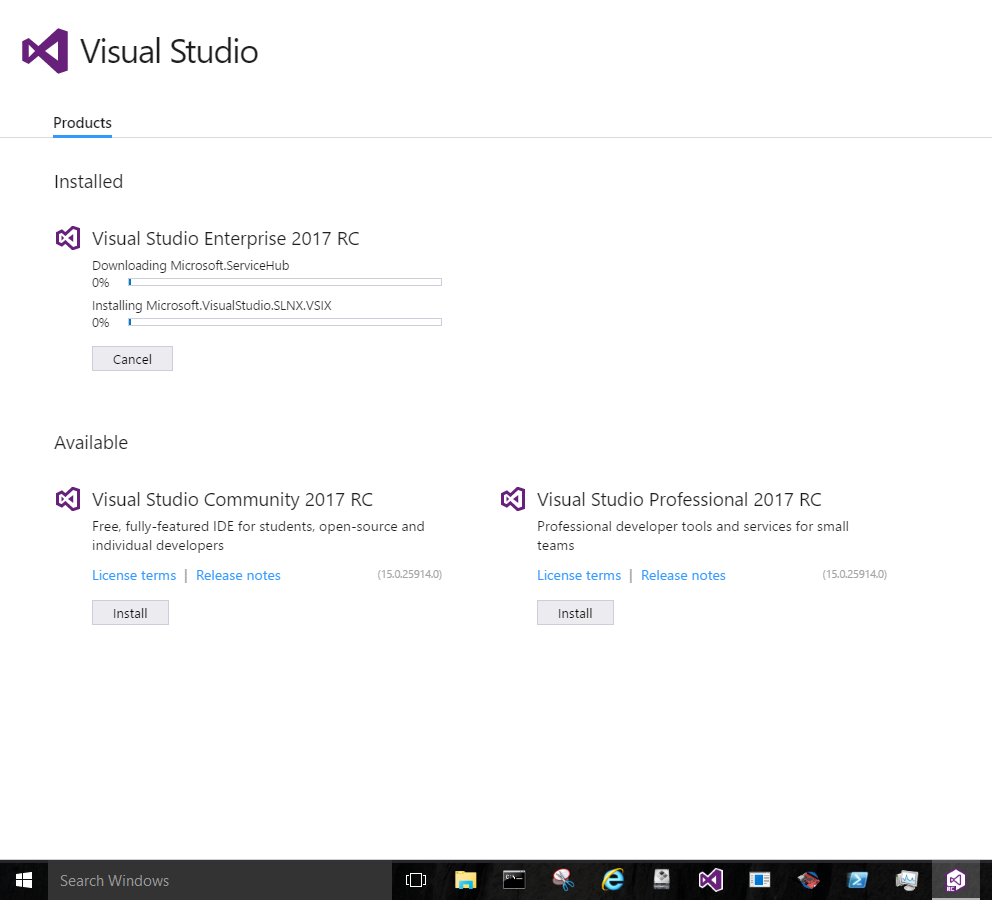The image size is (992, 900).
Task: Click the Visual Studio wordmark in the header
Action: click(169, 51)
